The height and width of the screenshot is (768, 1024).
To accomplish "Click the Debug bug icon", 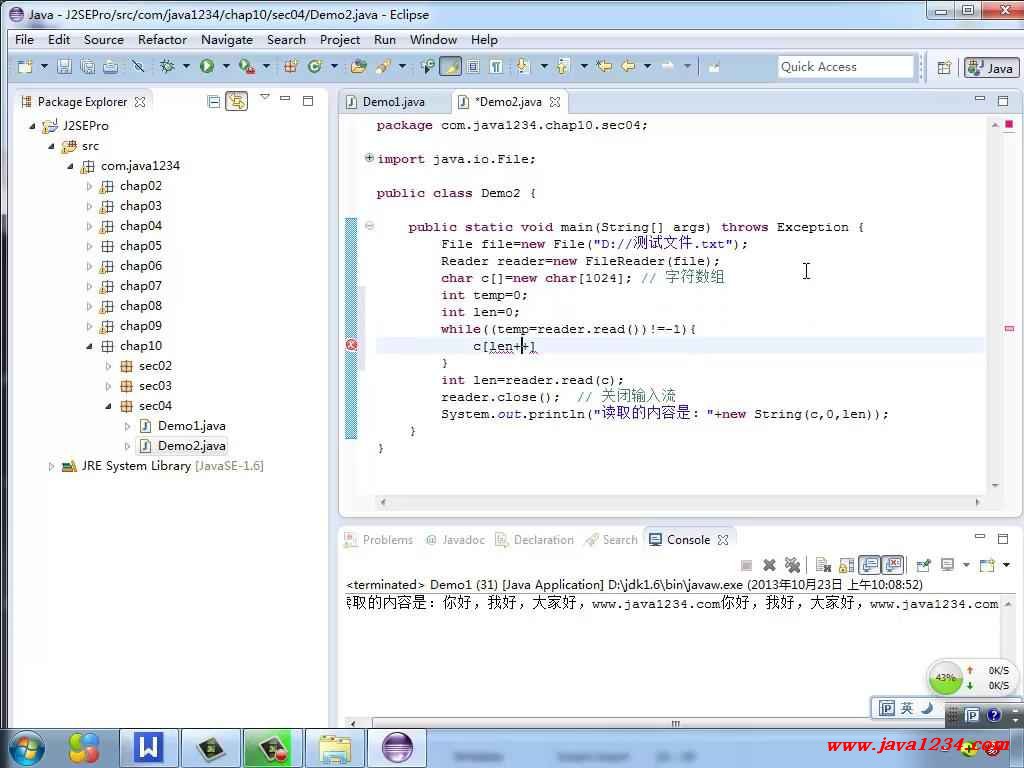I will point(167,66).
